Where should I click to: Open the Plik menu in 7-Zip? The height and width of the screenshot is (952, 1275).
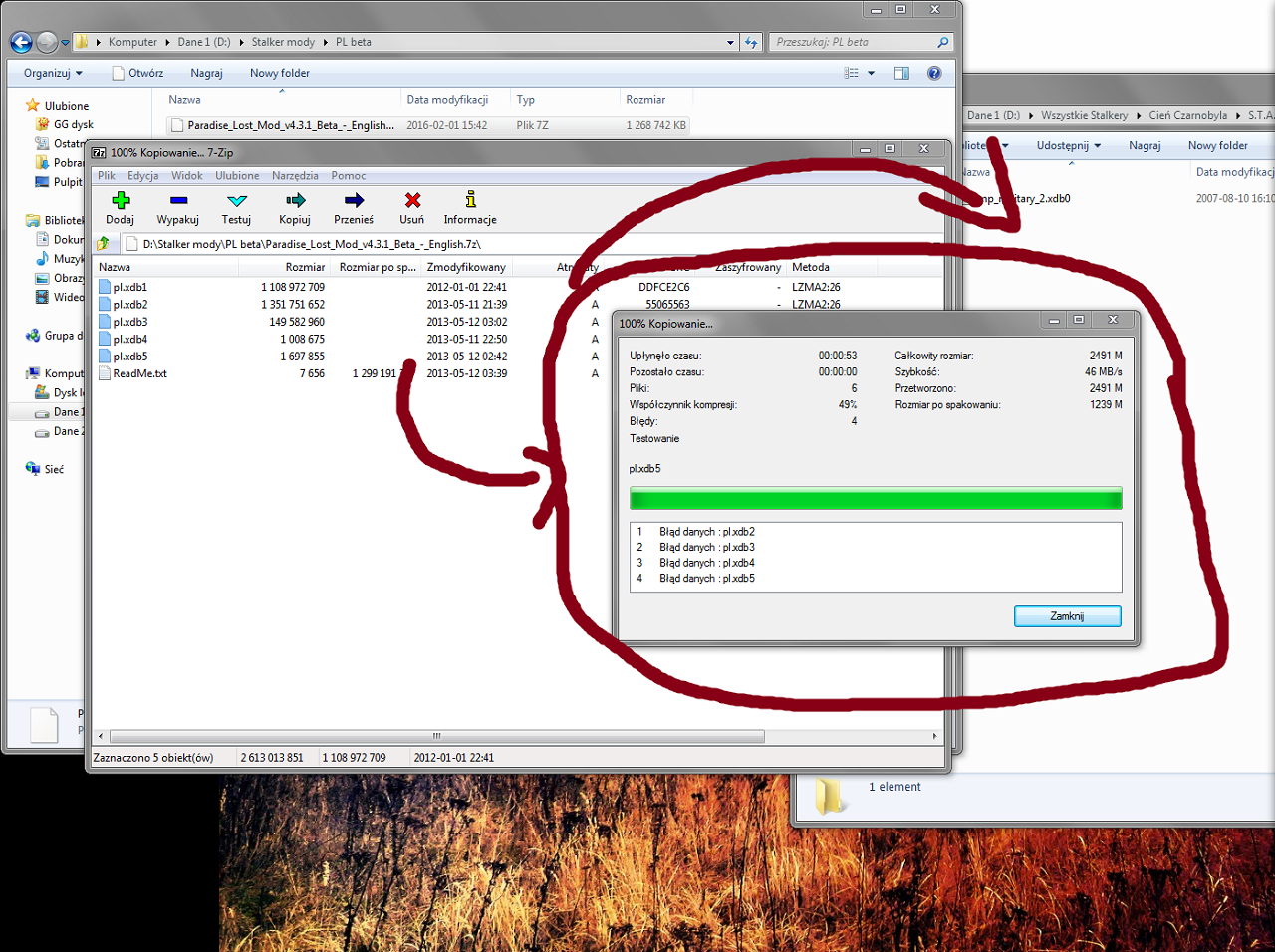click(x=107, y=176)
